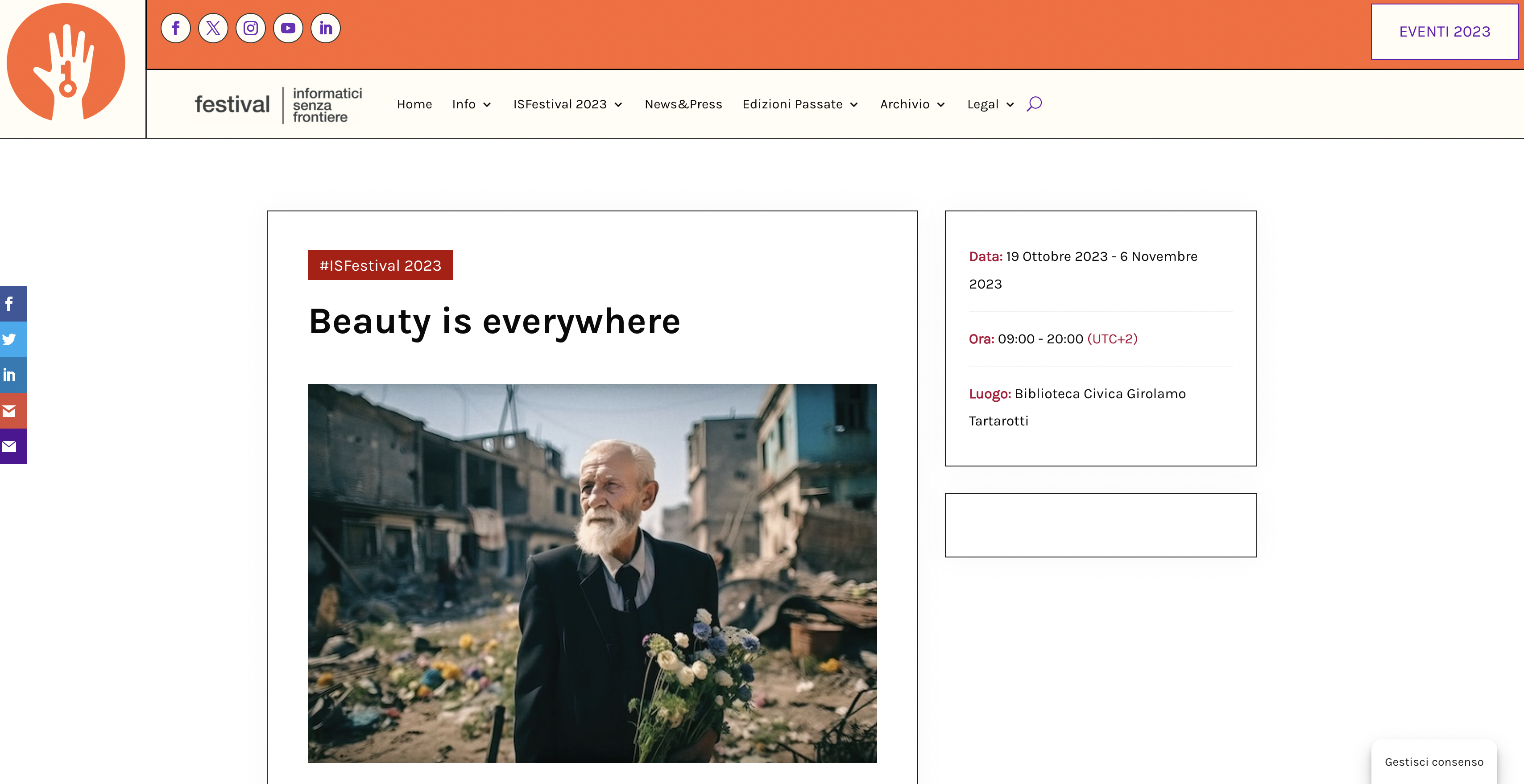Open Gestisci consenso cookie button
Screen dimensions: 1524x784
click(x=1434, y=762)
